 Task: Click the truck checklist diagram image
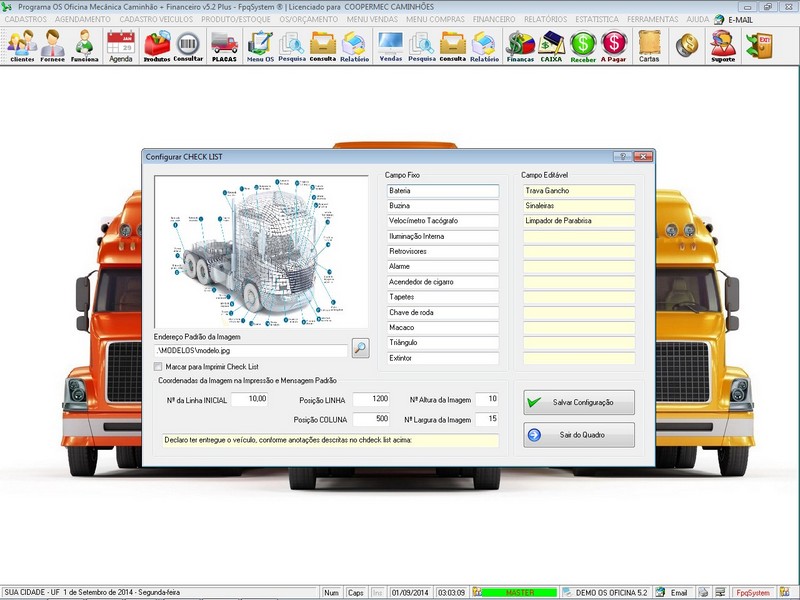(262, 251)
